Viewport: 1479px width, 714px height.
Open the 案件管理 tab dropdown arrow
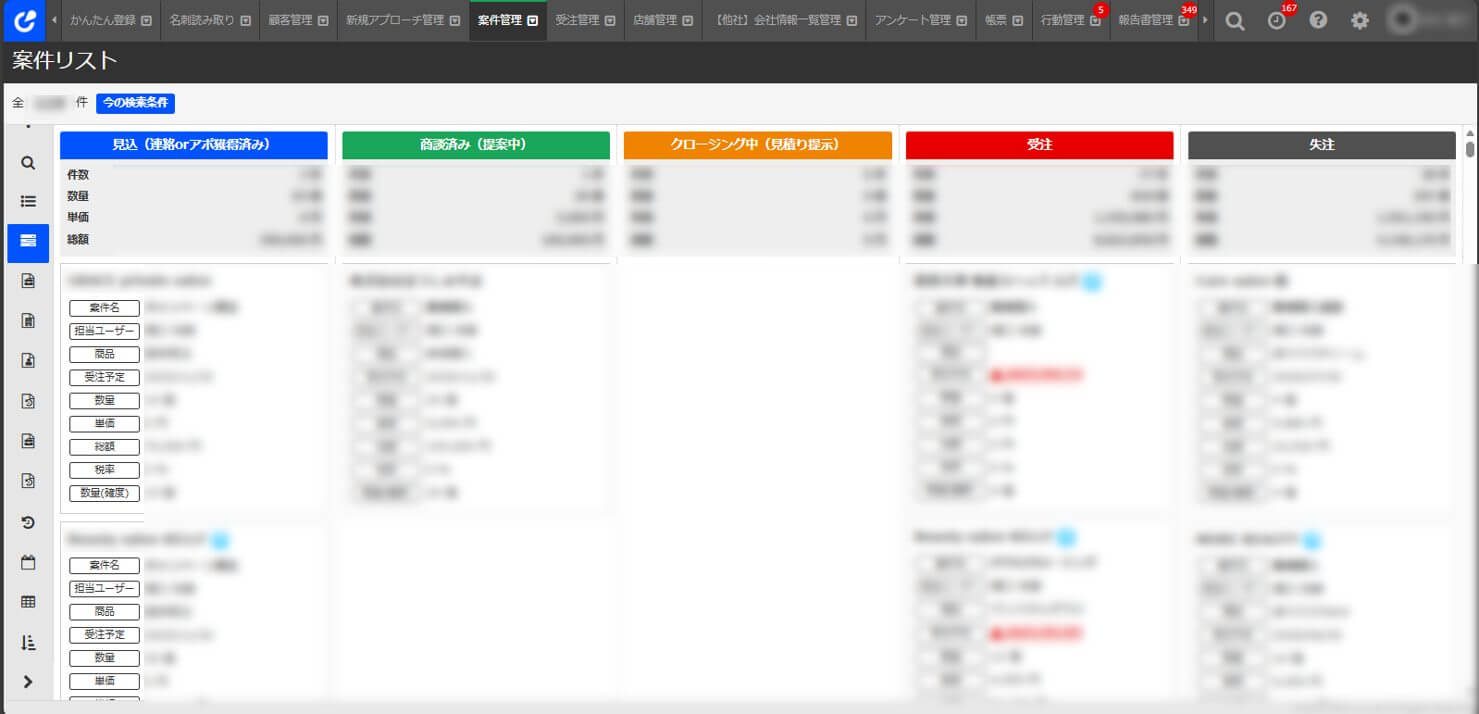(533, 20)
